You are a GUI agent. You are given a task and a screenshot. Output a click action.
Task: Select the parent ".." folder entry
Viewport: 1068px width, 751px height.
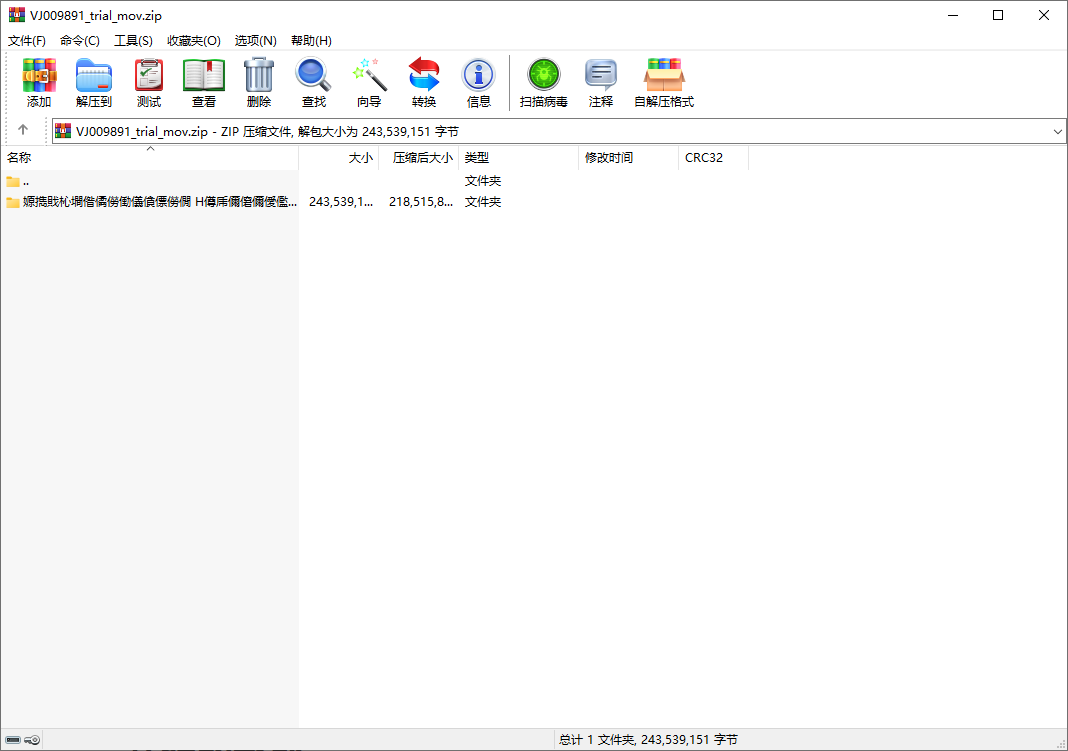tap(26, 181)
